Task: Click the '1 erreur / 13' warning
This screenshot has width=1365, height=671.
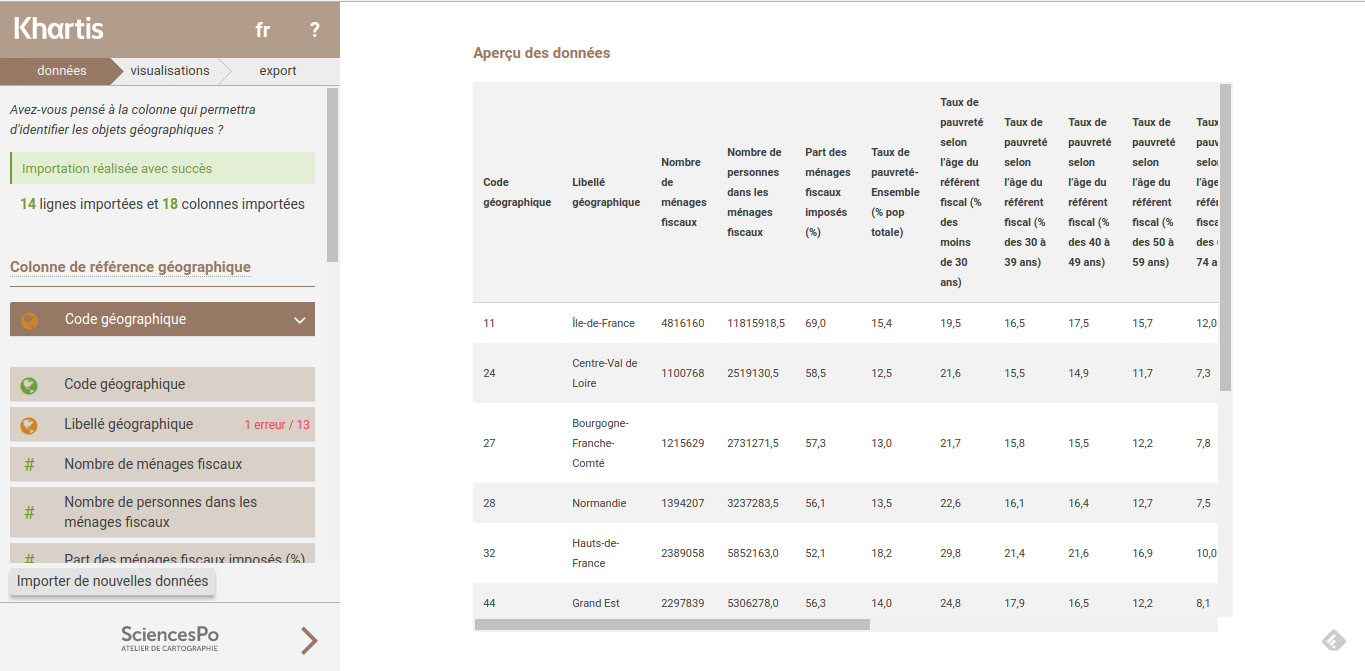Action: [x=277, y=425]
